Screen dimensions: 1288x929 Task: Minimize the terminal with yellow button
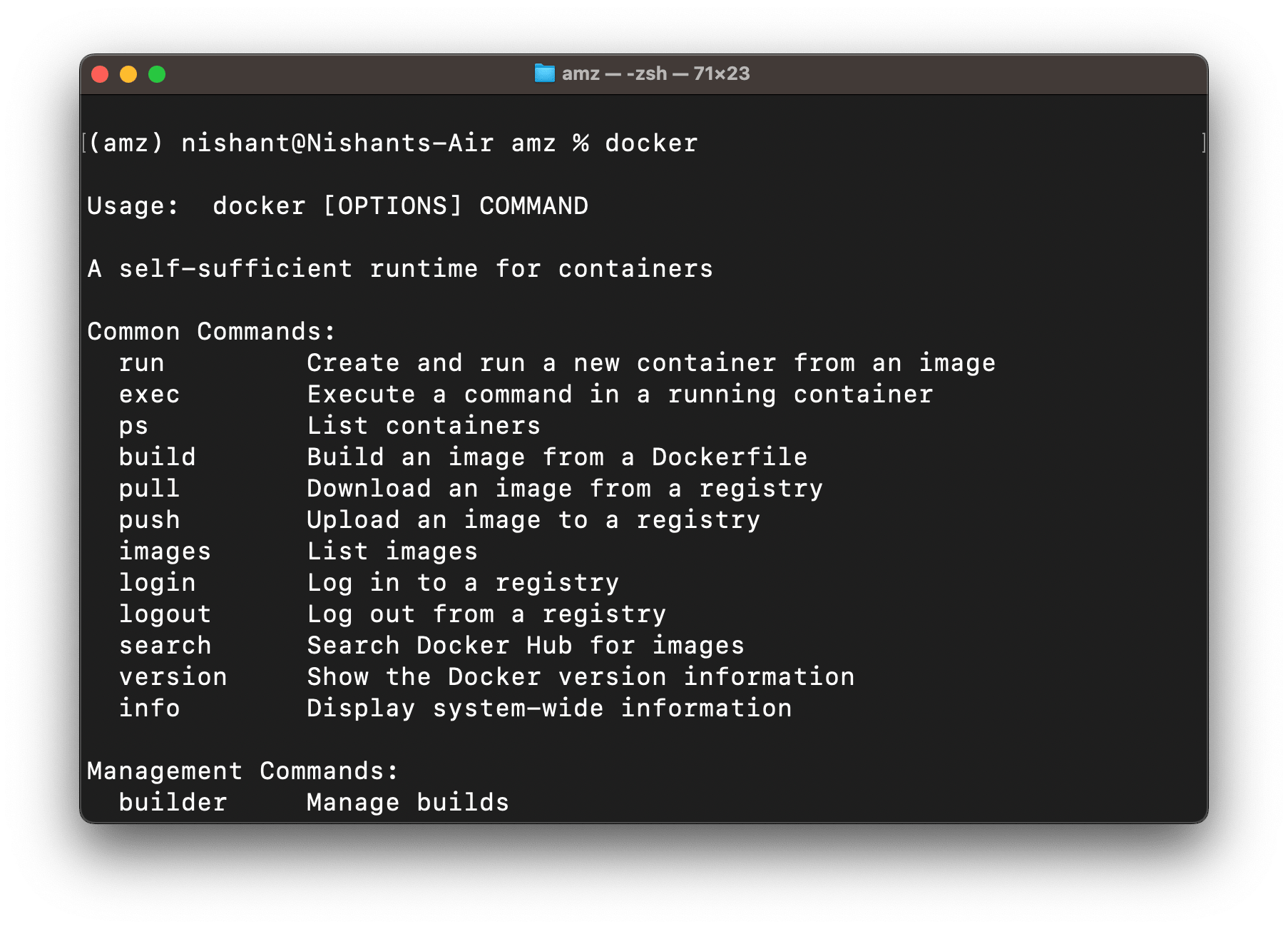pos(128,74)
